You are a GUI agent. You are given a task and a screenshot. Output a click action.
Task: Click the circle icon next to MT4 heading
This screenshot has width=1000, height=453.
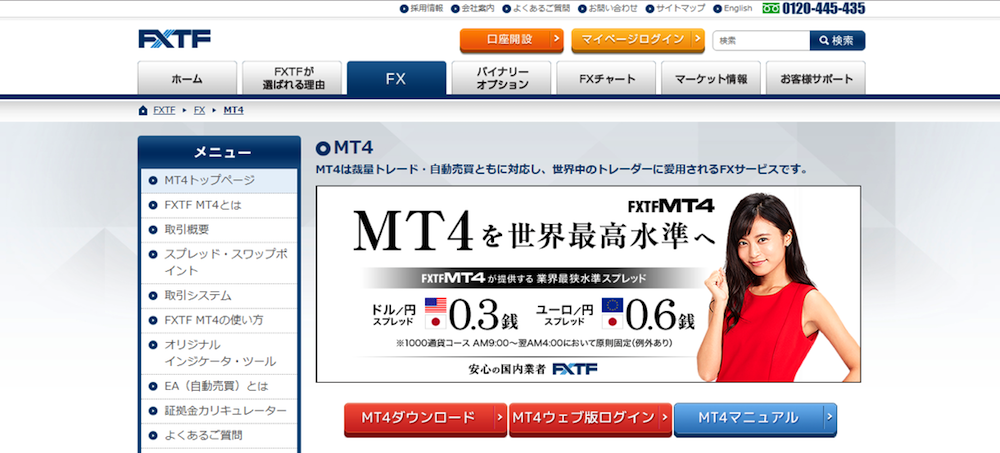(323, 149)
